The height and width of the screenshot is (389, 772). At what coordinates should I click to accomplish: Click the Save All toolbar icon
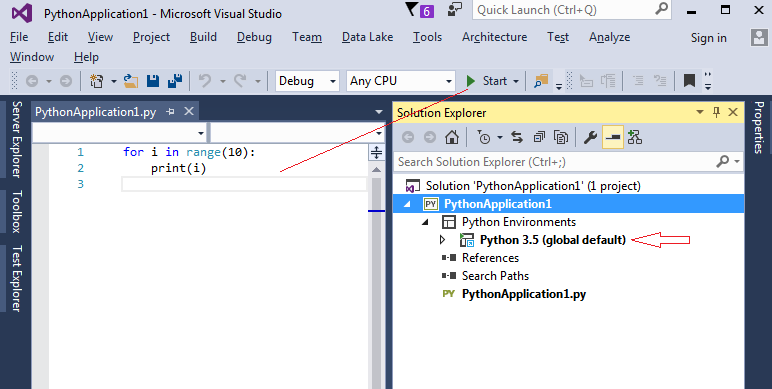click(x=175, y=81)
